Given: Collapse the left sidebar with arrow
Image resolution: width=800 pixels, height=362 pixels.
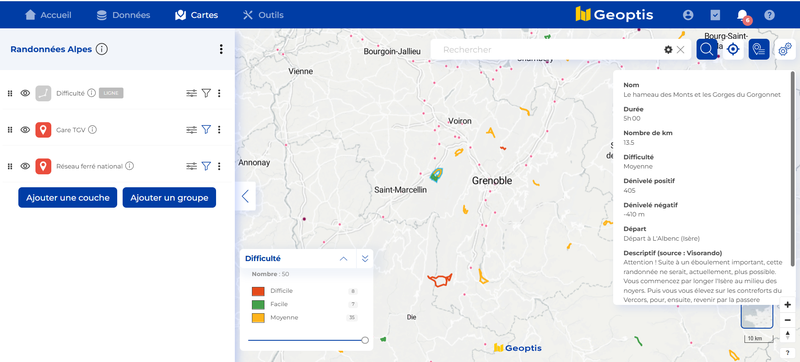Looking at the screenshot, I should (245, 196).
